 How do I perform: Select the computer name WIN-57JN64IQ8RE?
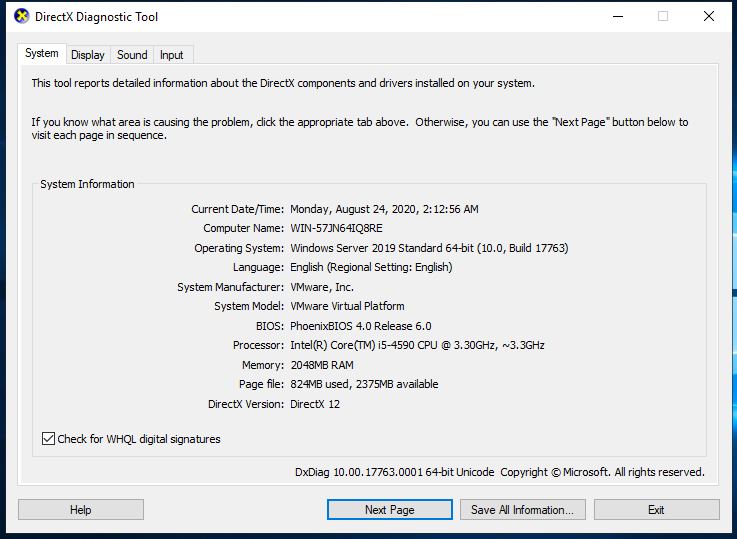(x=337, y=228)
